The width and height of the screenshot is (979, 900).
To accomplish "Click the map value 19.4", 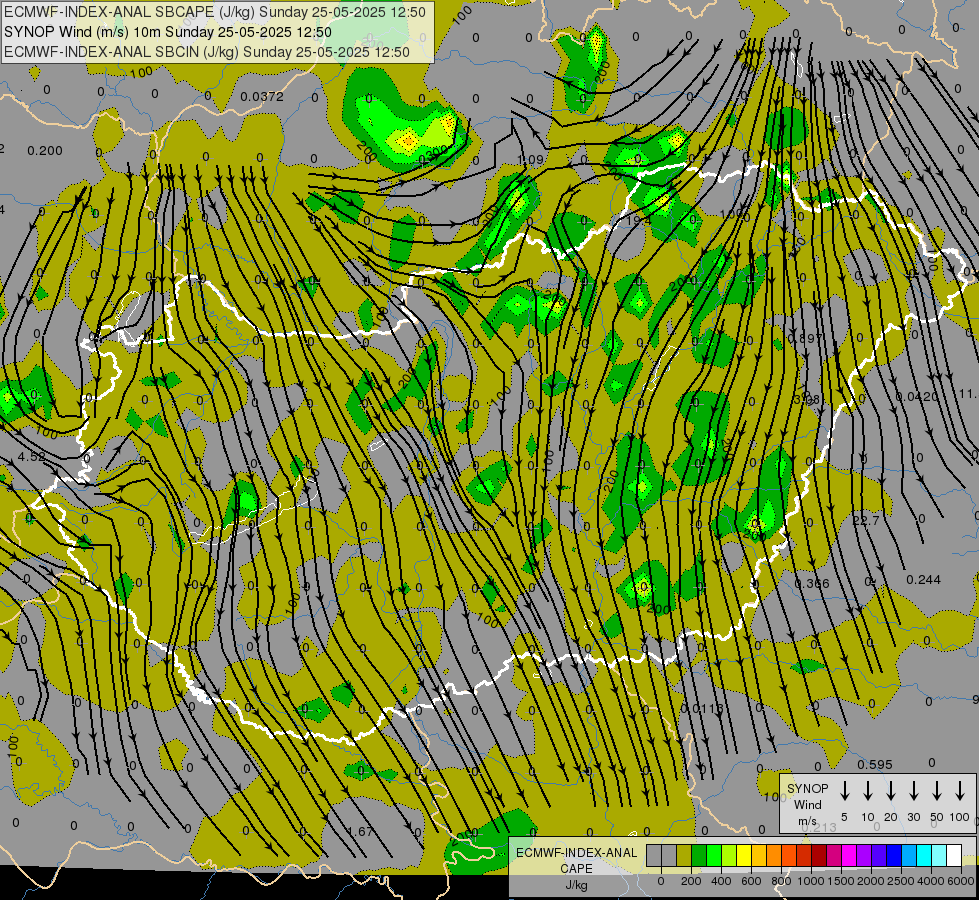I will click(x=638, y=220).
